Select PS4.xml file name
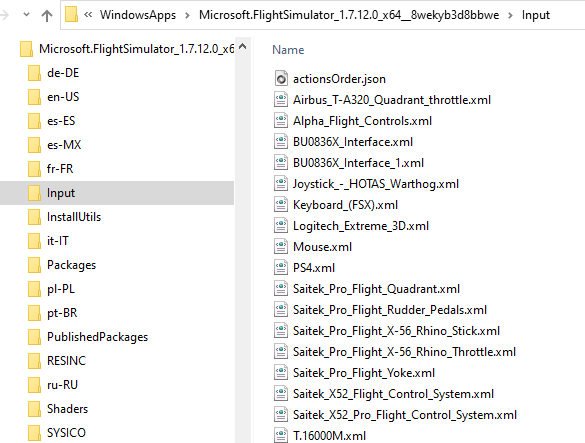The width and height of the screenshot is (585, 443). (x=314, y=268)
